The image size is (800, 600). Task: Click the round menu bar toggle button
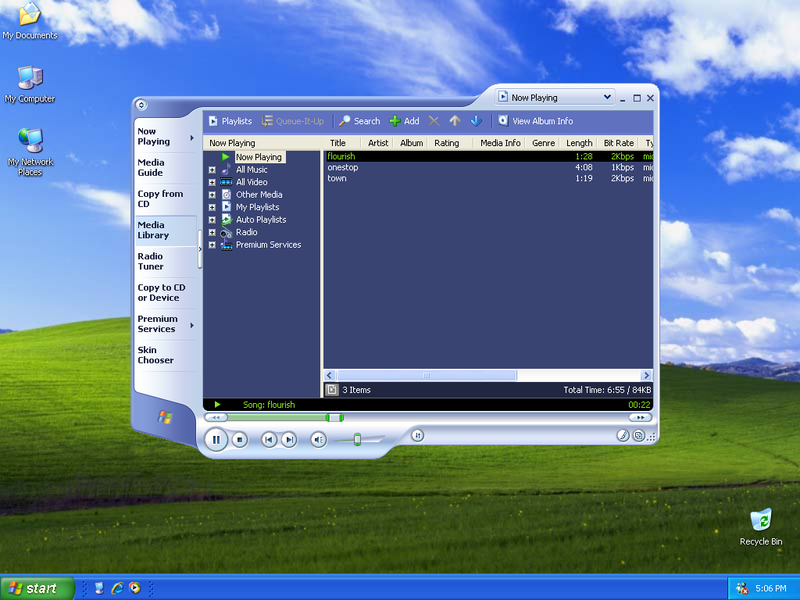tap(141, 105)
